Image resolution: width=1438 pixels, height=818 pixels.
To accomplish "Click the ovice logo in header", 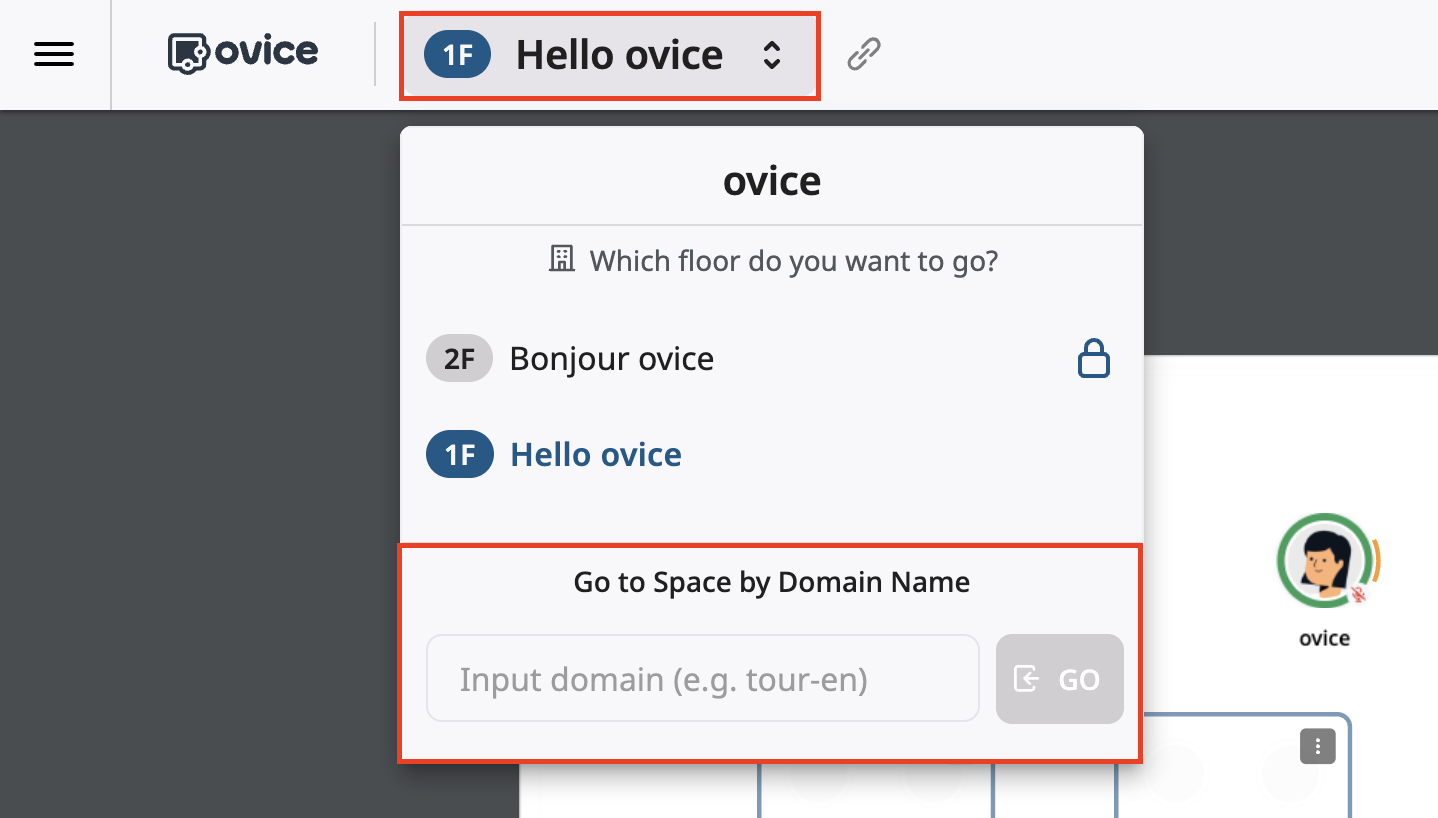I will point(243,53).
